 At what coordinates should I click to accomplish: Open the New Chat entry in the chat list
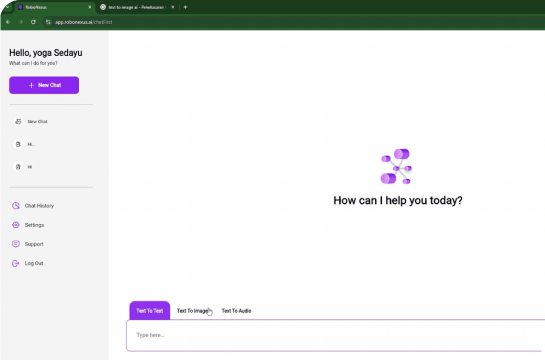click(37, 122)
